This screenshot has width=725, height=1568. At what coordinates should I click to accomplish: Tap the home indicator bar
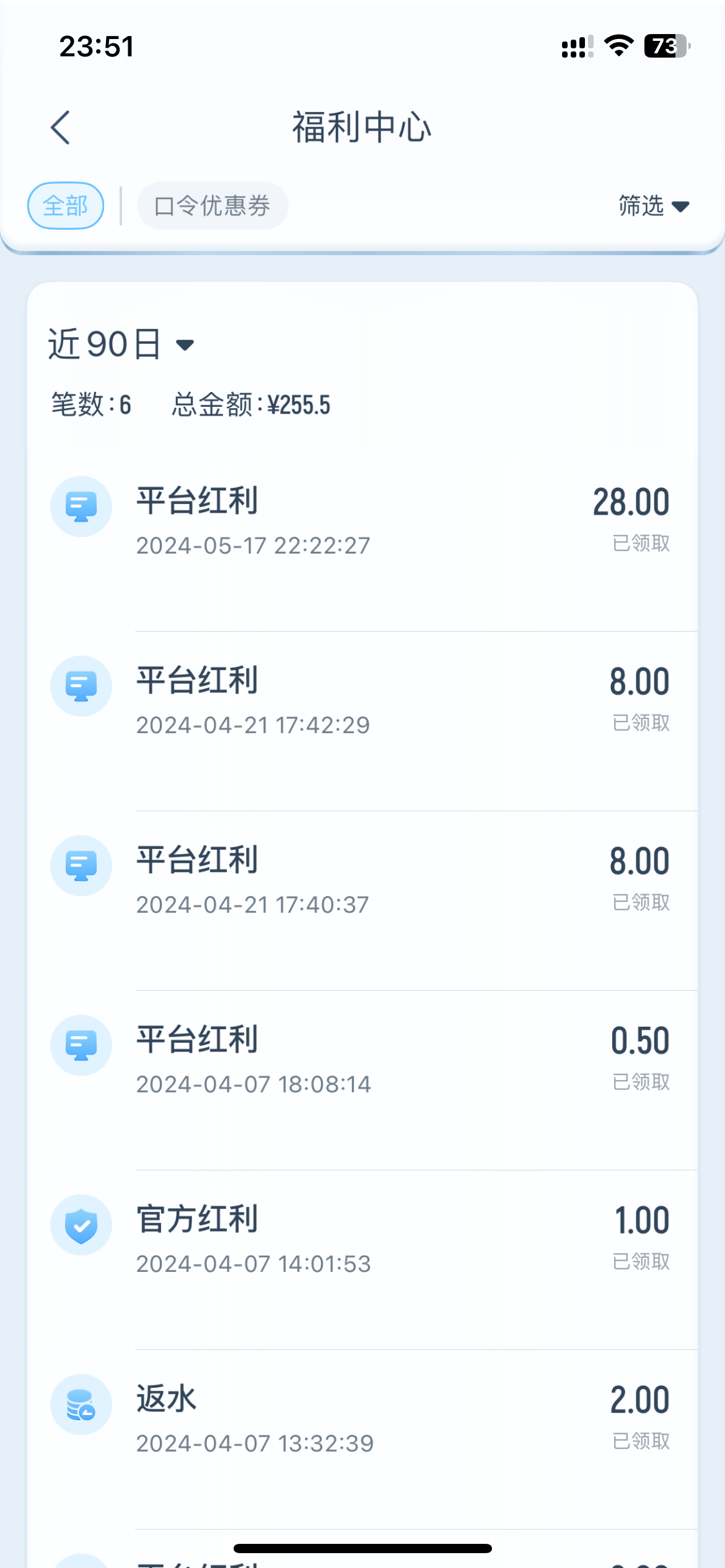click(x=362, y=1548)
